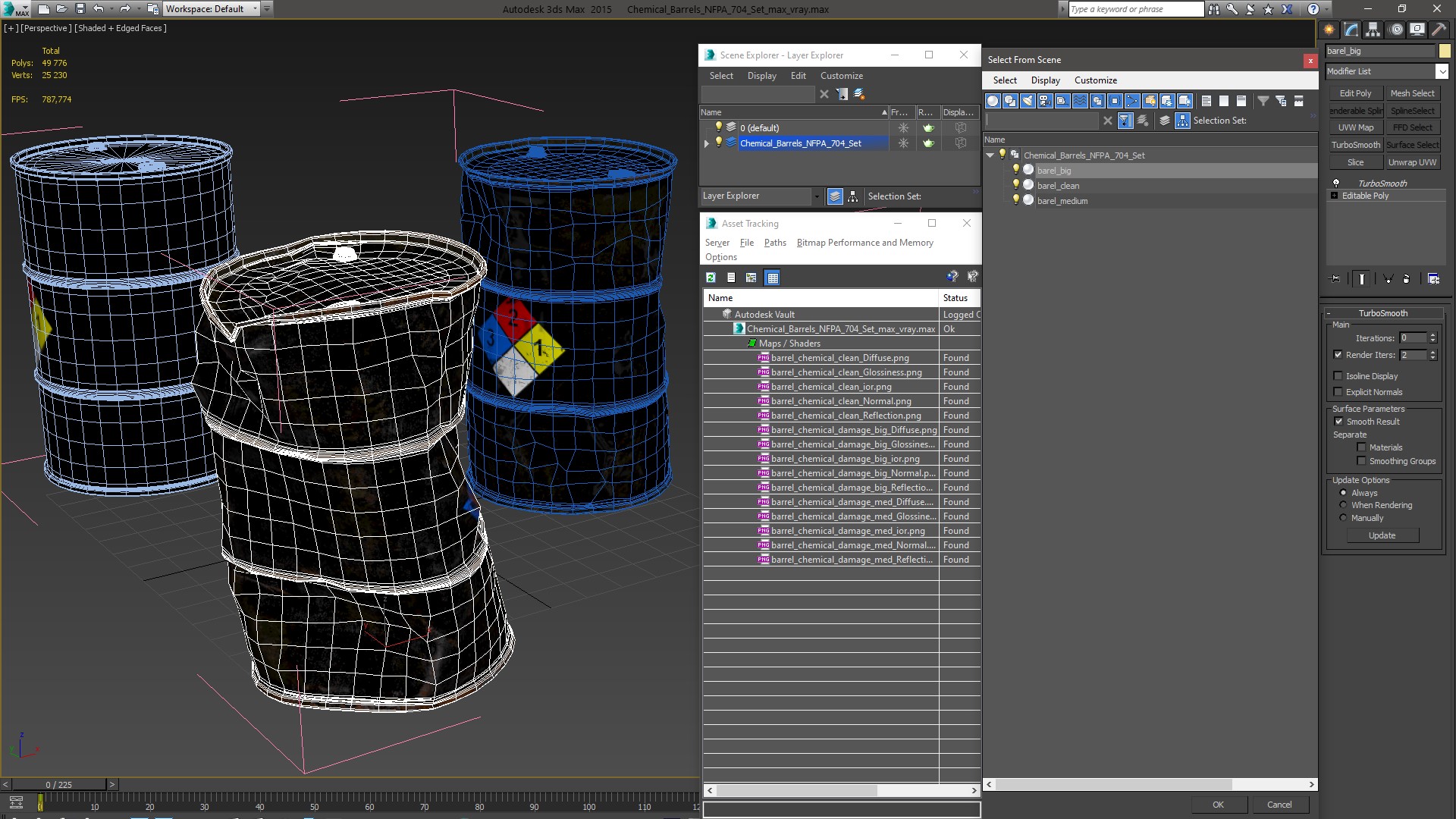Toggle TurboSmooth modifier lightbulb icon

coord(1336,184)
